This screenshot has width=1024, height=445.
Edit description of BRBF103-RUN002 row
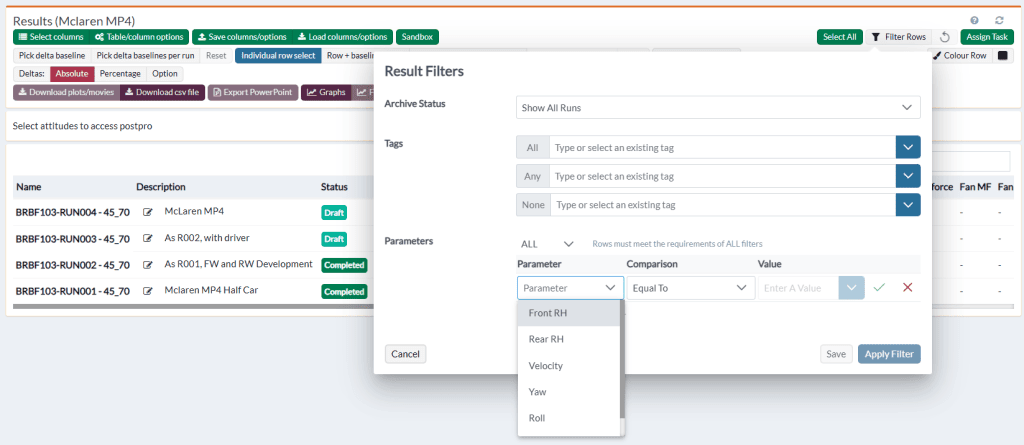pyautogui.click(x=148, y=265)
